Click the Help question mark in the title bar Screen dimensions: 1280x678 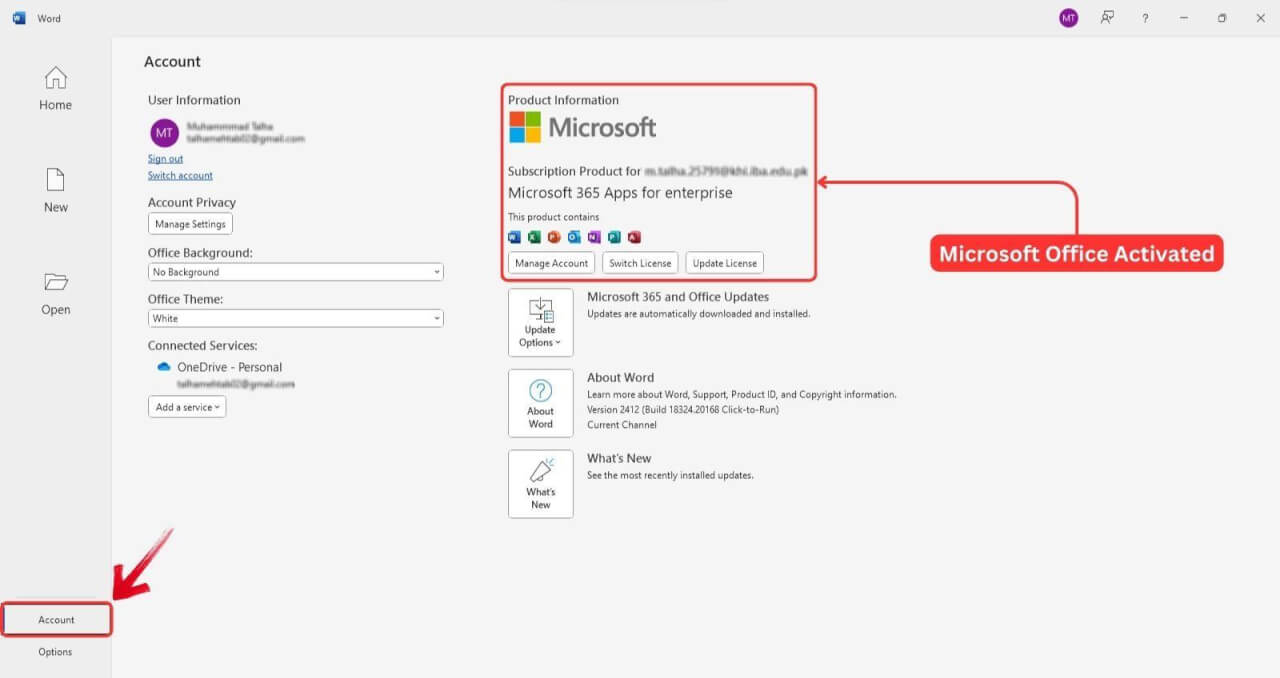1144,17
